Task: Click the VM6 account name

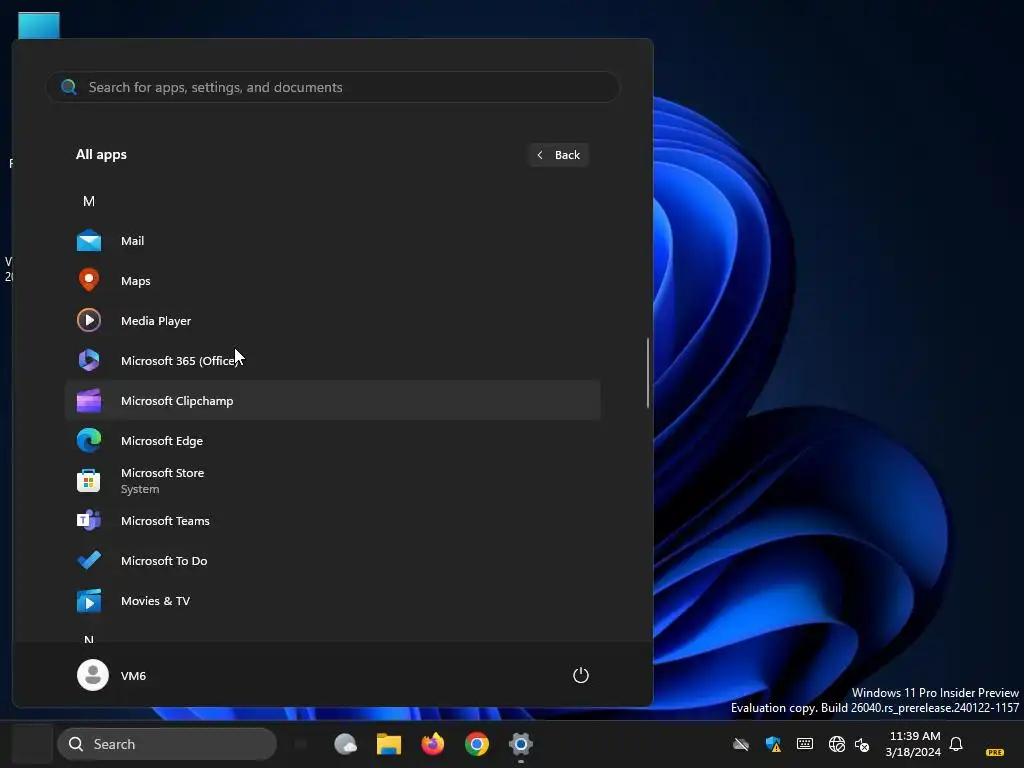Action: click(133, 676)
